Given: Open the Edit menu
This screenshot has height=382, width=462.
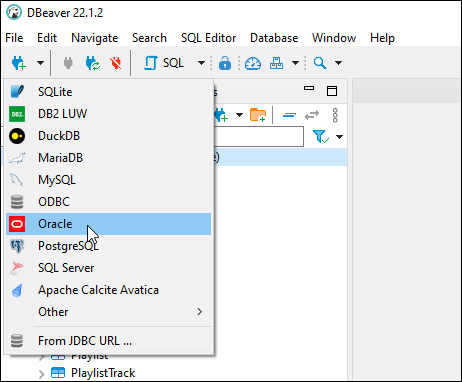Looking at the screenshot, I should (x=47, y=38).
